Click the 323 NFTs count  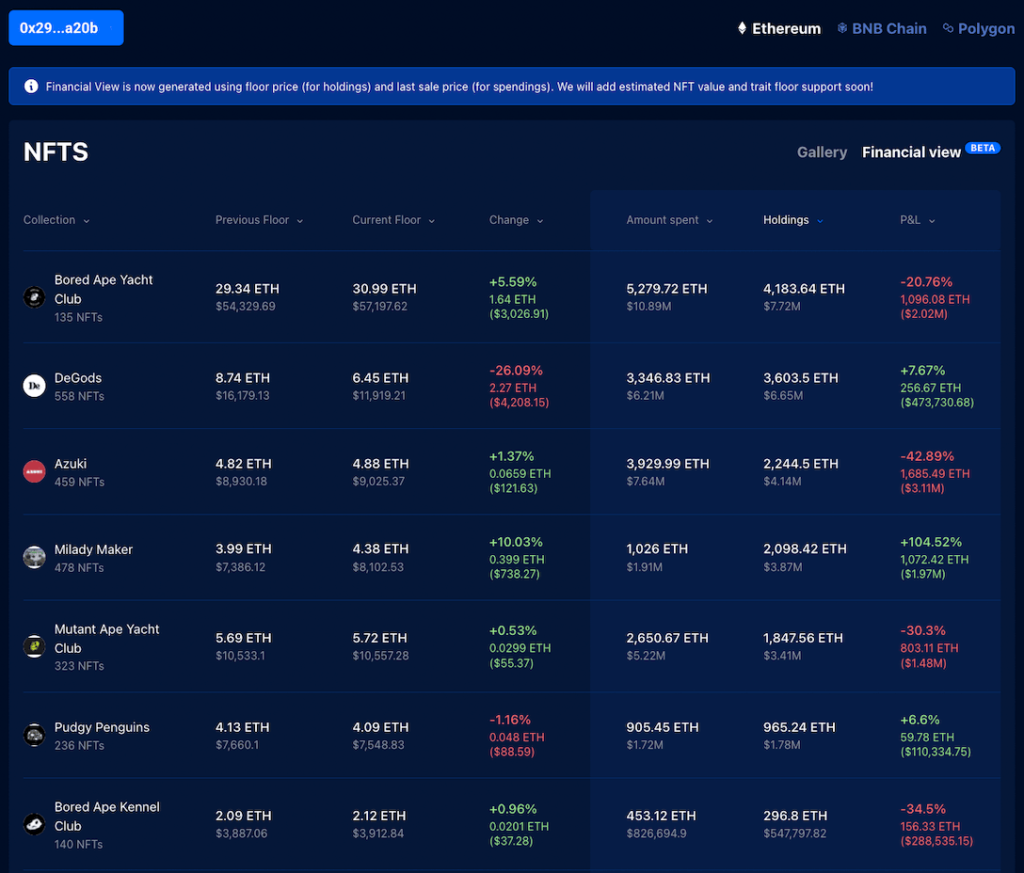(79, 666)
